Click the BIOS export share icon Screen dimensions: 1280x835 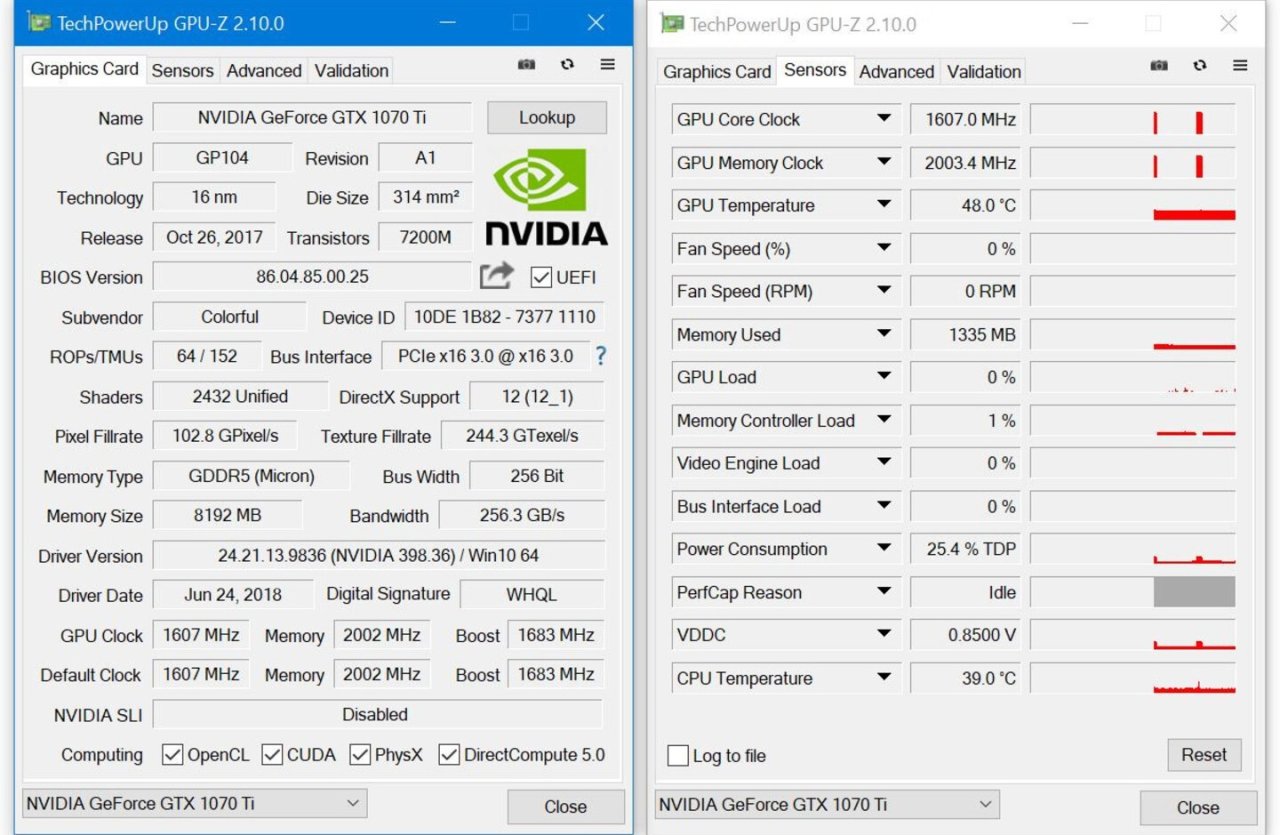(496, 276)
